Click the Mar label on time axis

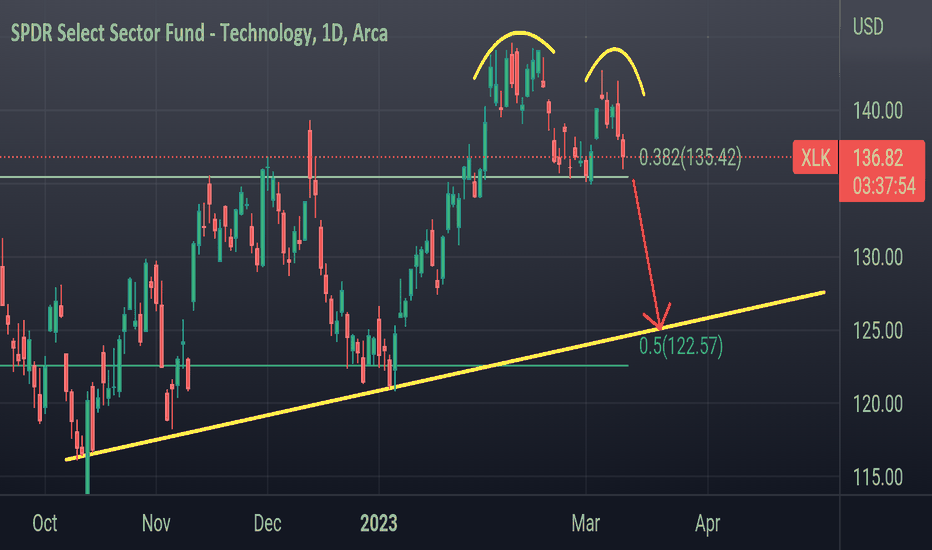pos(585,523)
